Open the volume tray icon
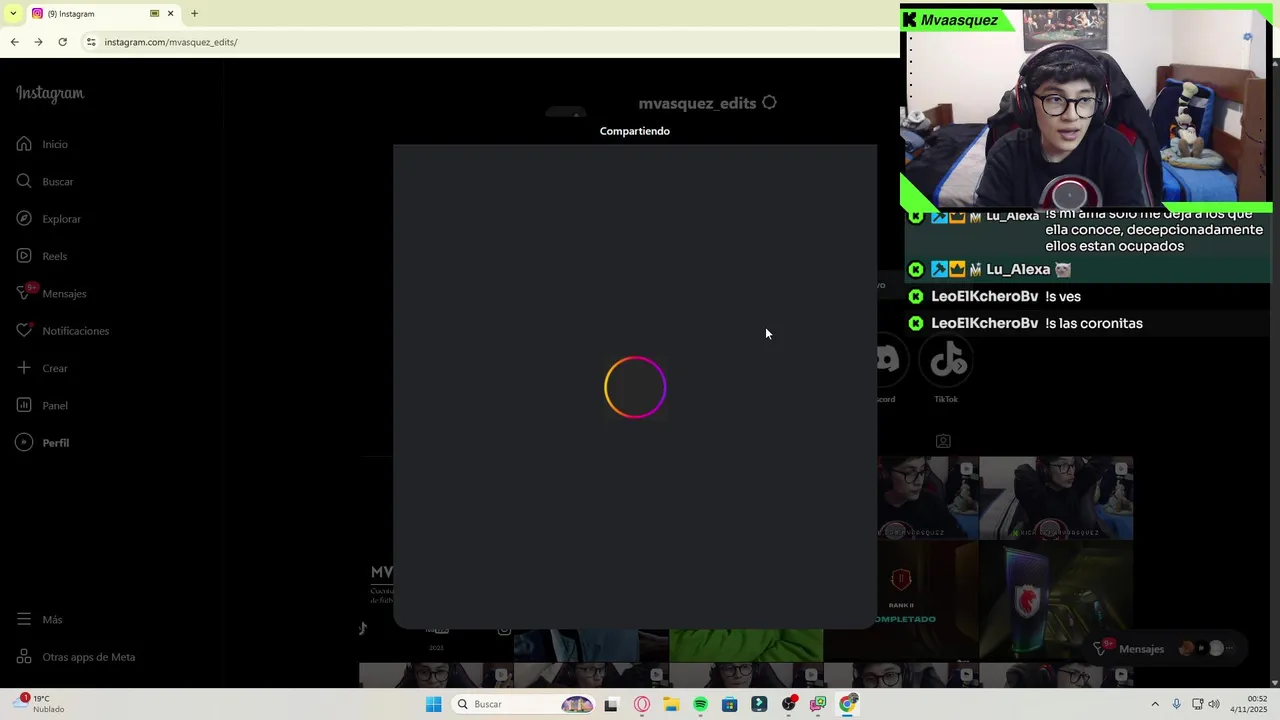Screen dimensions: 1280x720 (1214, 704)
